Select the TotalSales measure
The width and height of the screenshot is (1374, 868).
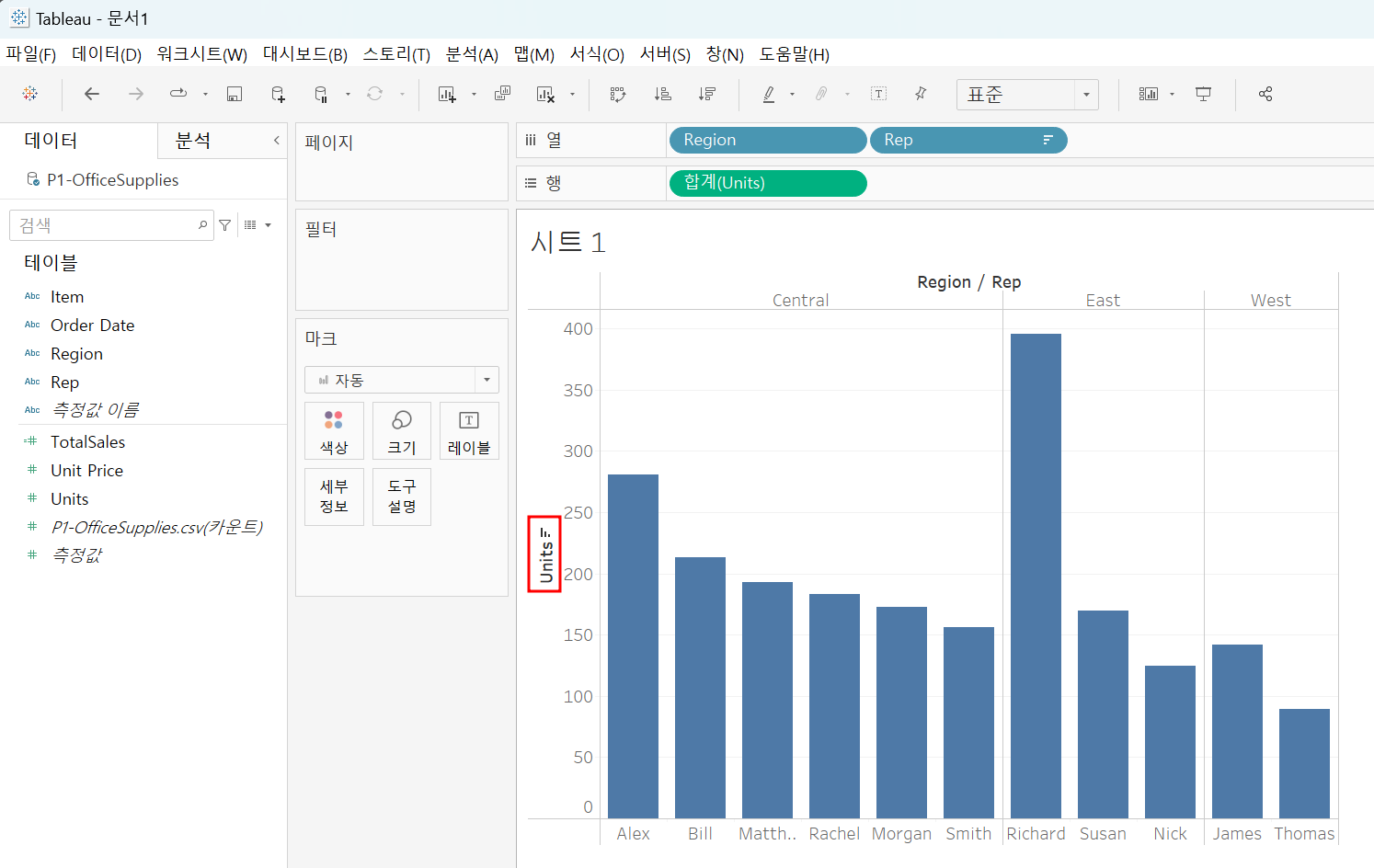[87, 442]
